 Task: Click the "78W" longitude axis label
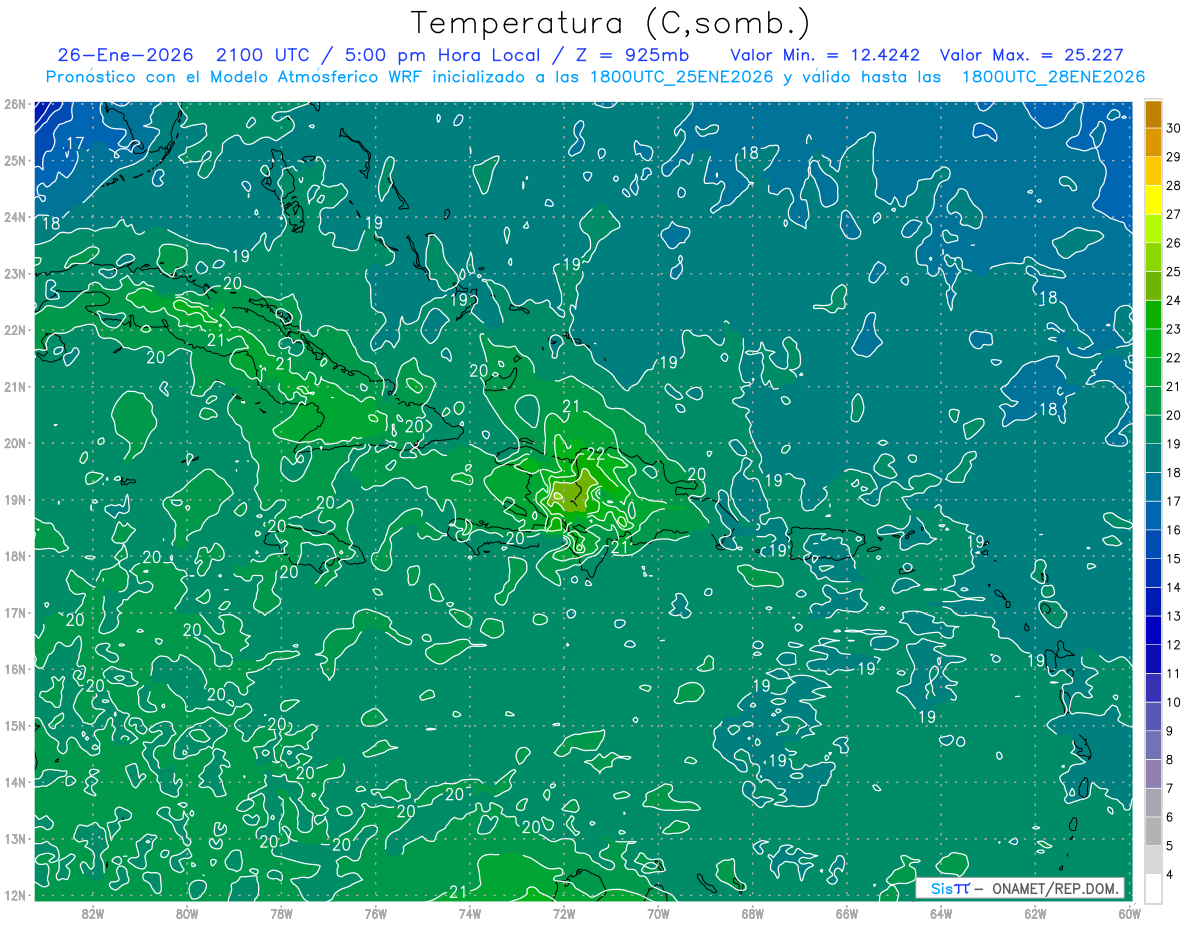tap(281, 912)
